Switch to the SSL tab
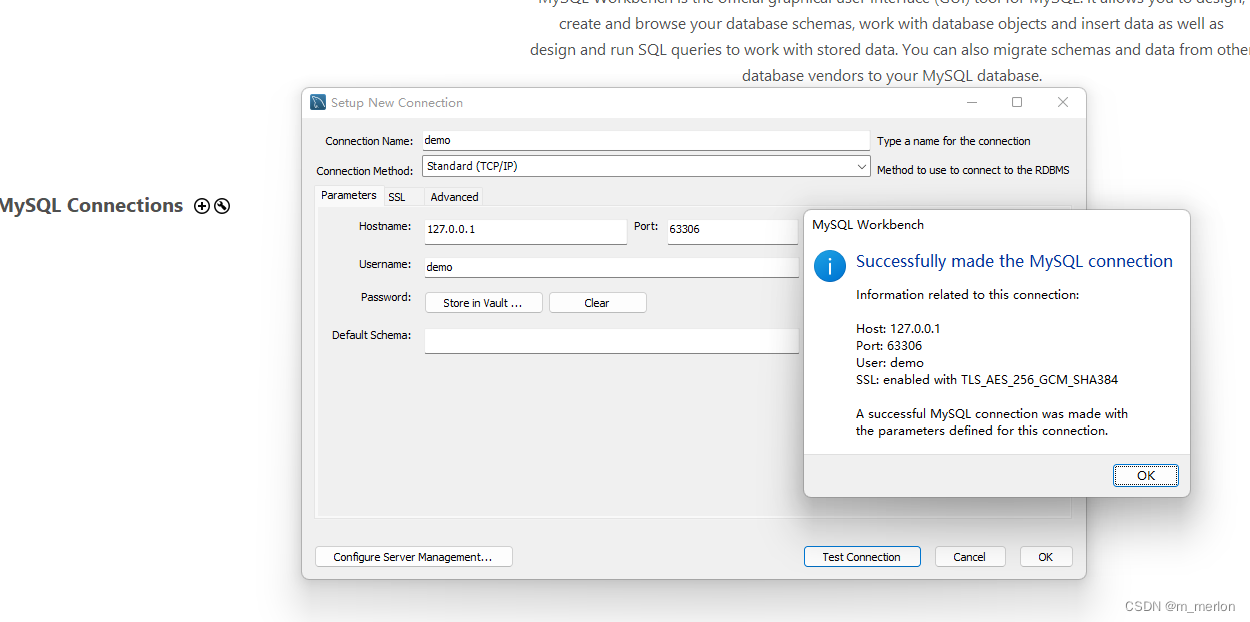Viewport: 1250px width, 622px height. [x=397, y=197]
